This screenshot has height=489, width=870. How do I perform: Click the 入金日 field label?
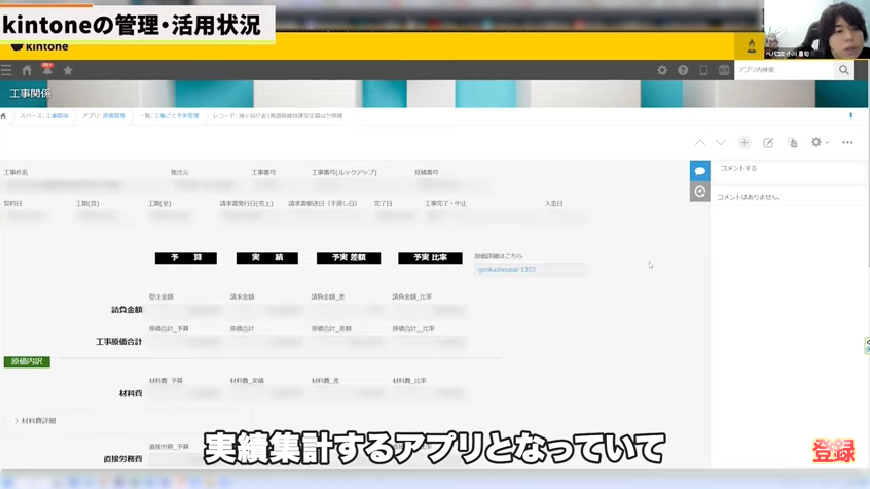click(553, 204)
